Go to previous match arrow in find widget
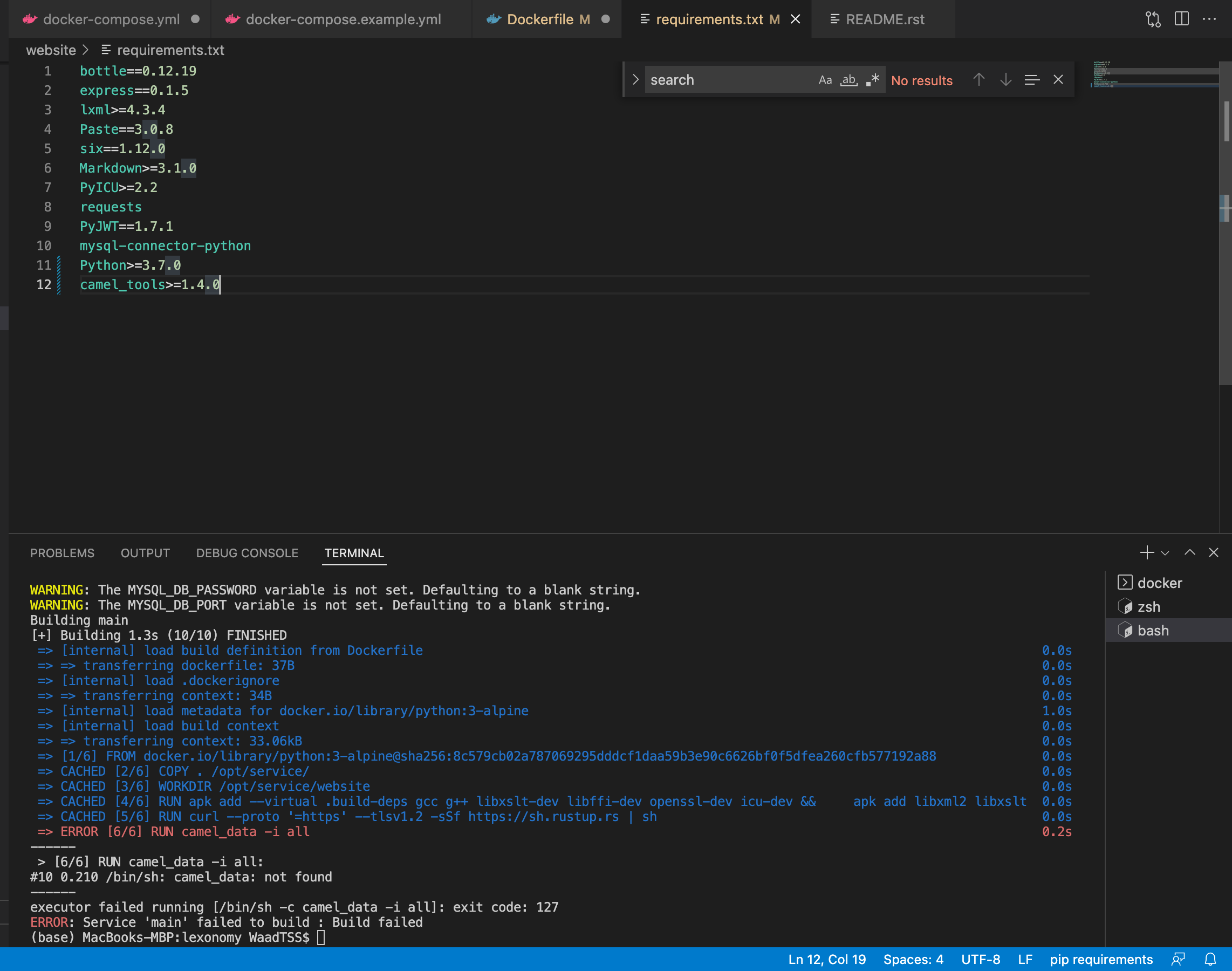Screen dimensions: 1232x971 click(978, 80)
